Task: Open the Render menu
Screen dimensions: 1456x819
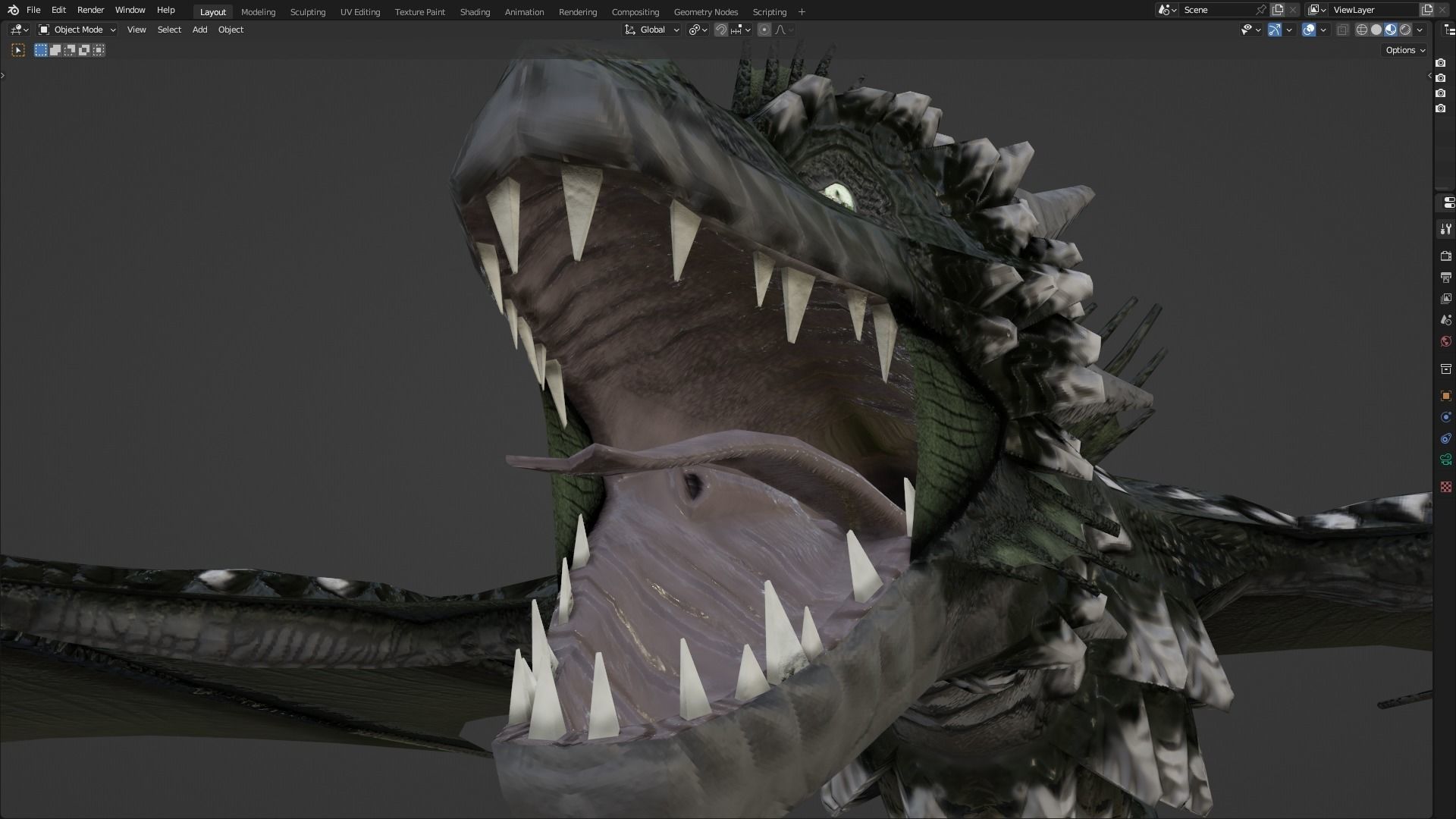Action: point(91,10)
